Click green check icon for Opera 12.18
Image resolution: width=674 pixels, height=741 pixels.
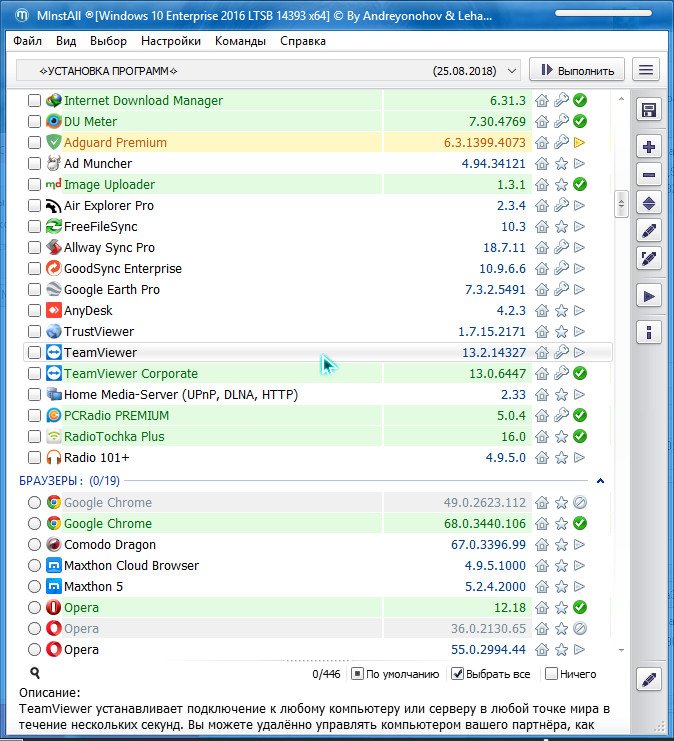(x=580, y=607)
